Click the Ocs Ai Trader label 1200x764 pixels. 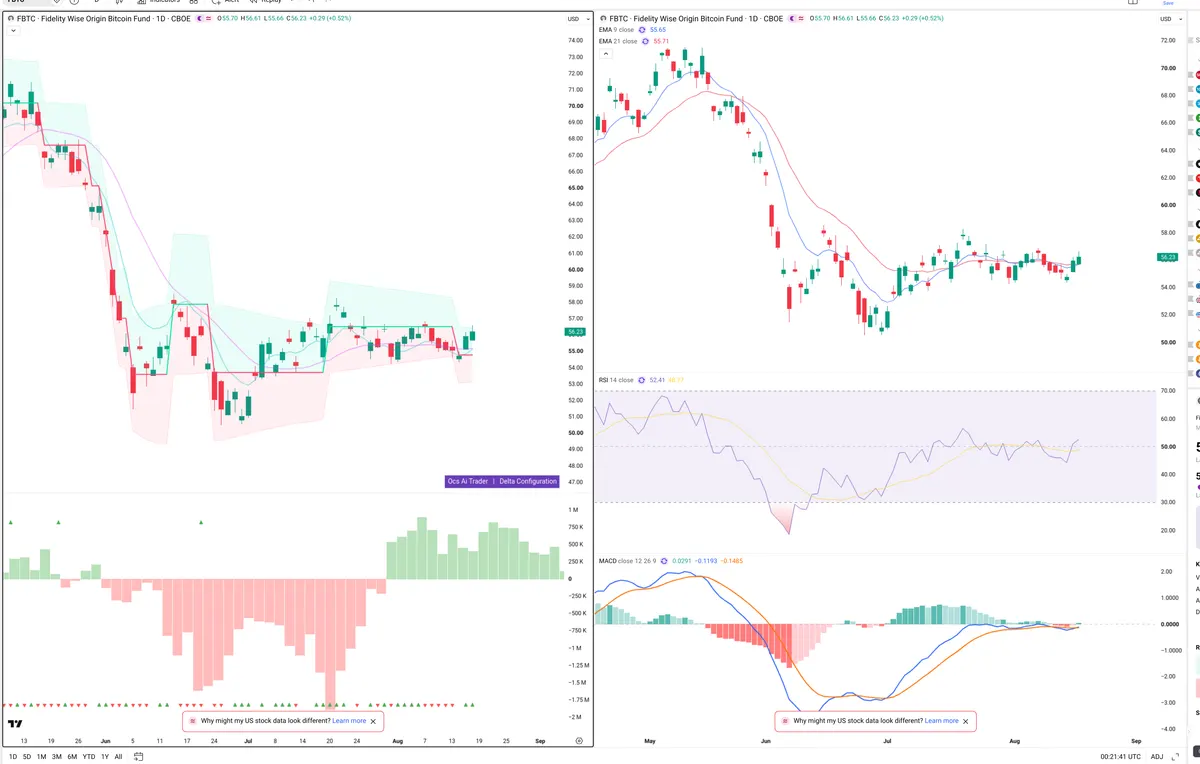coord(468,481)
